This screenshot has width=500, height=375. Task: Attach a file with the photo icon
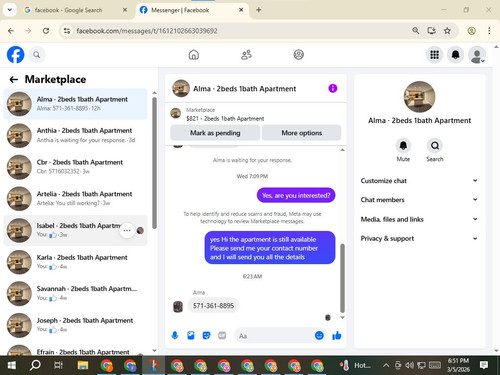(191, 335)
